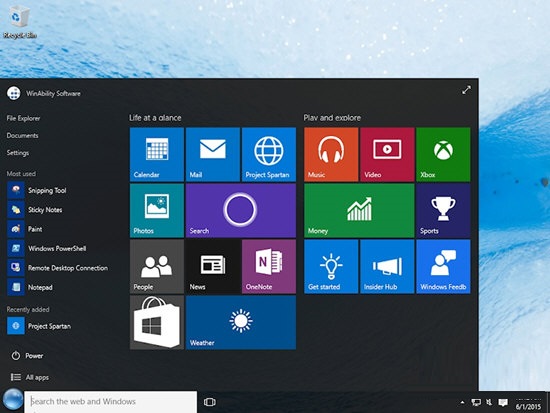
Task: Open the Mail tile
Action: pyautogui.click(x=213, y=154)
